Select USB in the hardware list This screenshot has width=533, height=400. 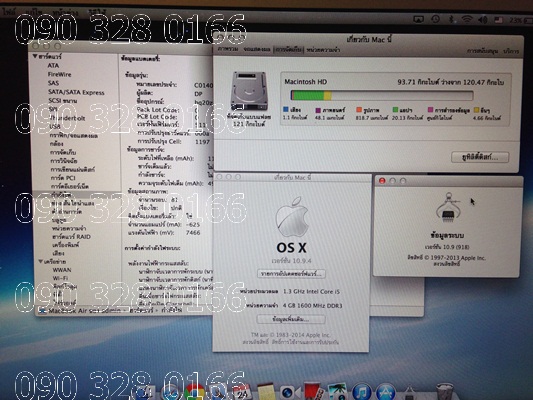pyautogui.click(x=55, y=126)
